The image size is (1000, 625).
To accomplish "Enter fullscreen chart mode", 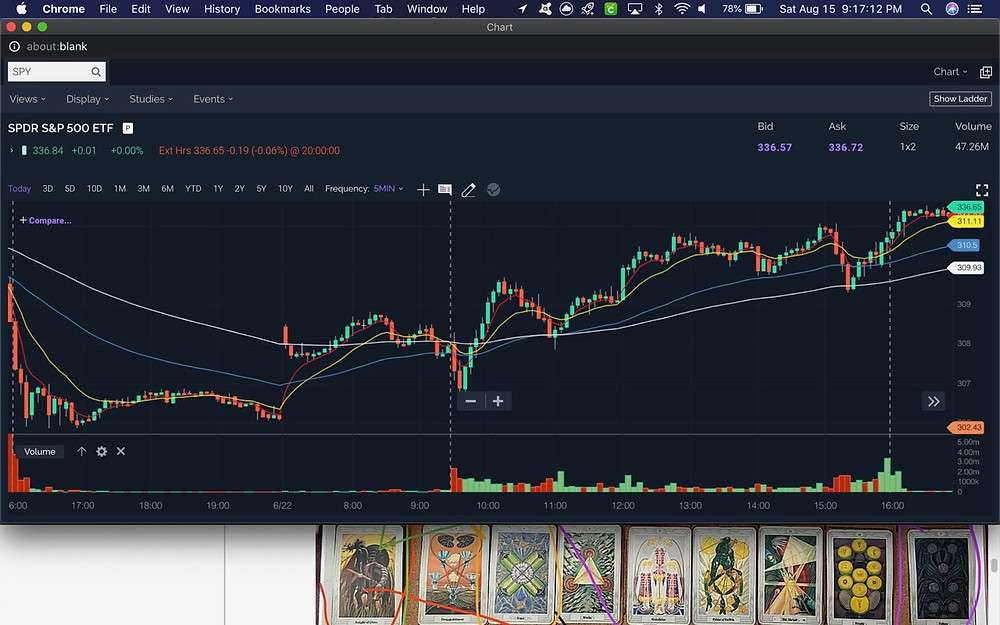I will [x=982, y=190].
